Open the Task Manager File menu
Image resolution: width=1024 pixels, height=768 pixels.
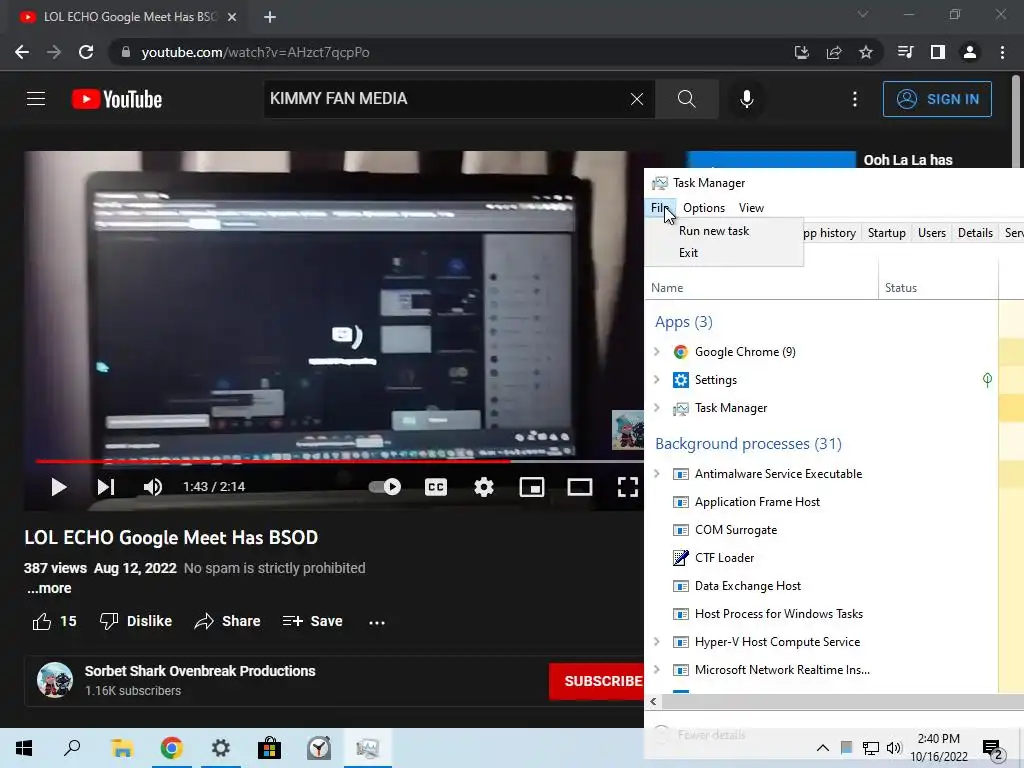660,208
